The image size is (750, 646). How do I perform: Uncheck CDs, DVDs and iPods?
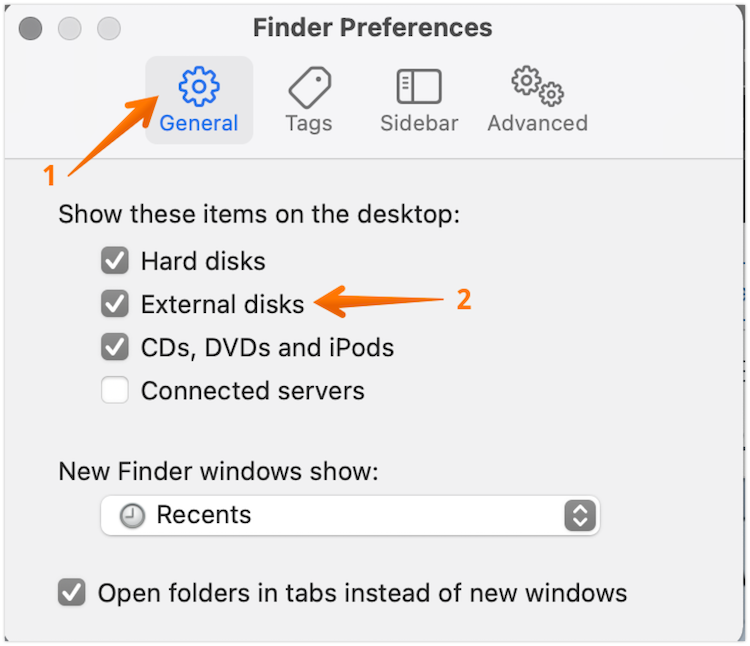(115, 348)
